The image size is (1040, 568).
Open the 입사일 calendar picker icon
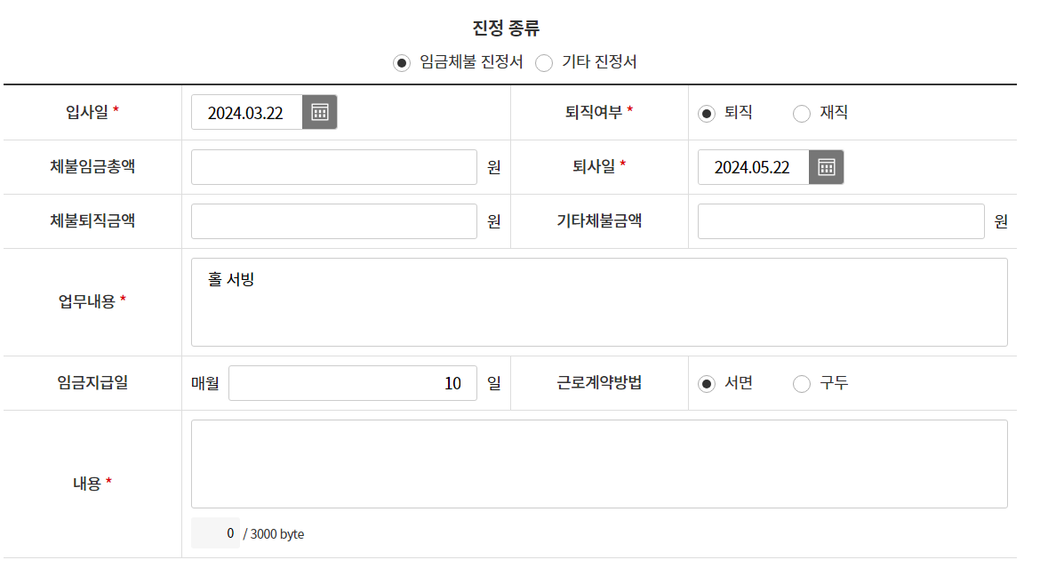(x=320, y=112)
